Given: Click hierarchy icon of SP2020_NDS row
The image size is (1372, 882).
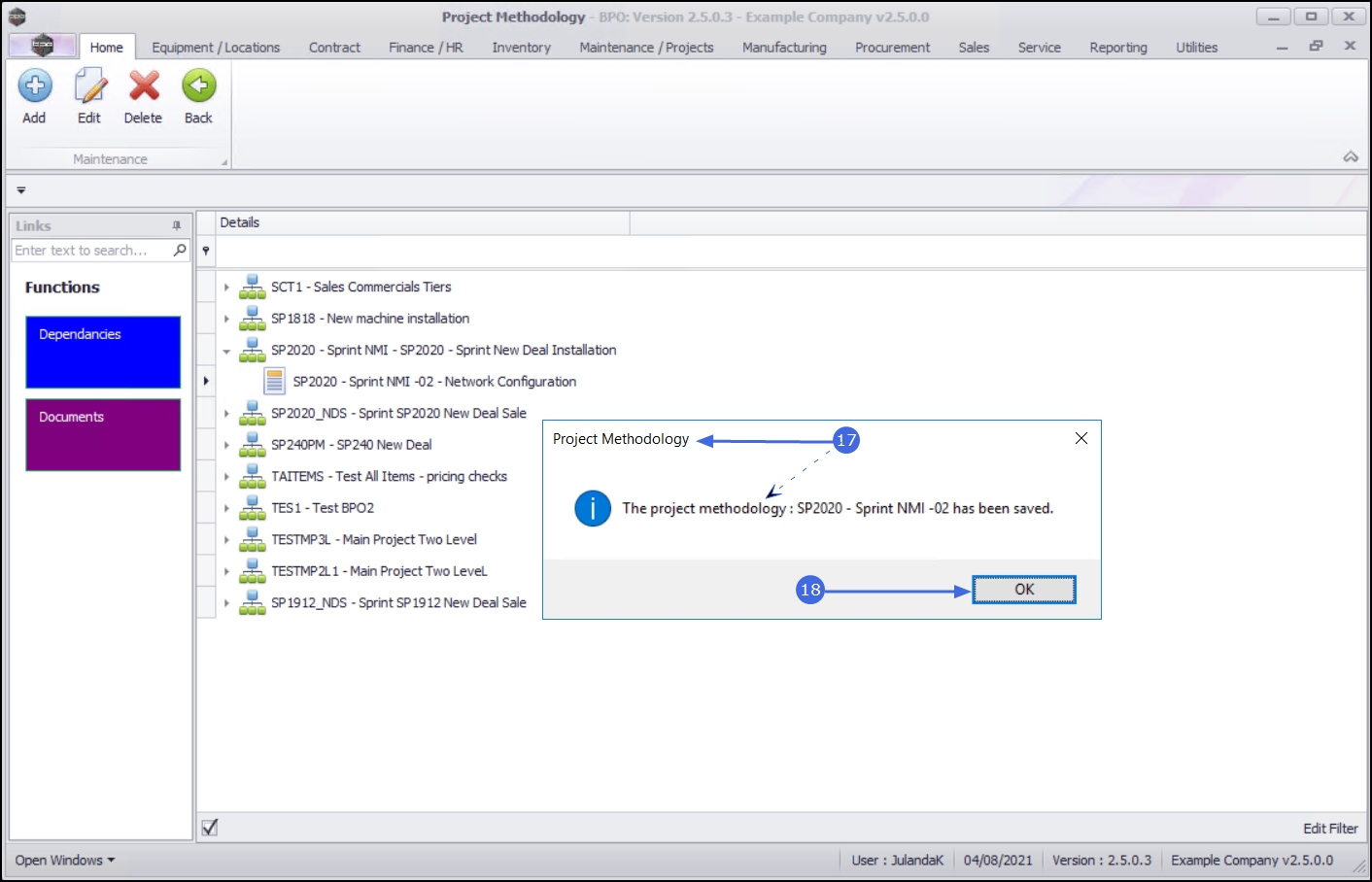Looking at the screenshot, I should [253, 413].
